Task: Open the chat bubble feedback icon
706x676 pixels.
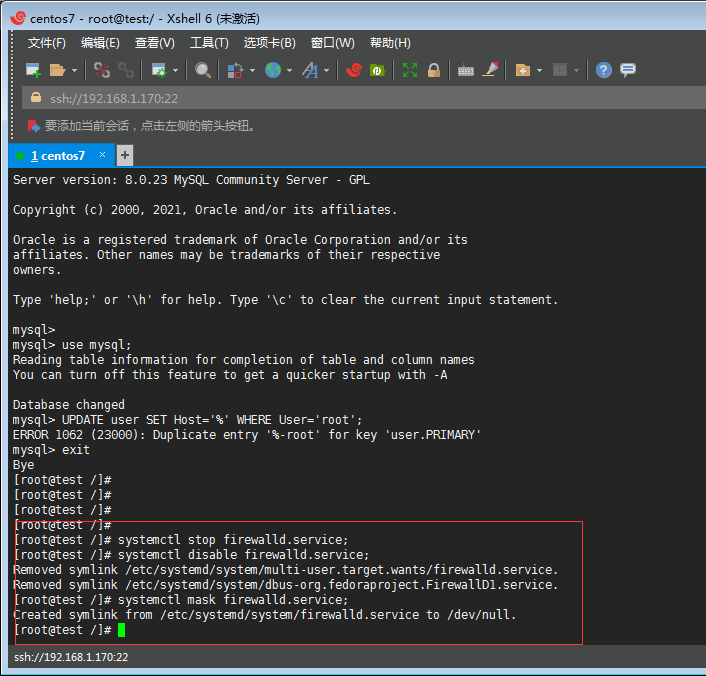Action: 628,70
